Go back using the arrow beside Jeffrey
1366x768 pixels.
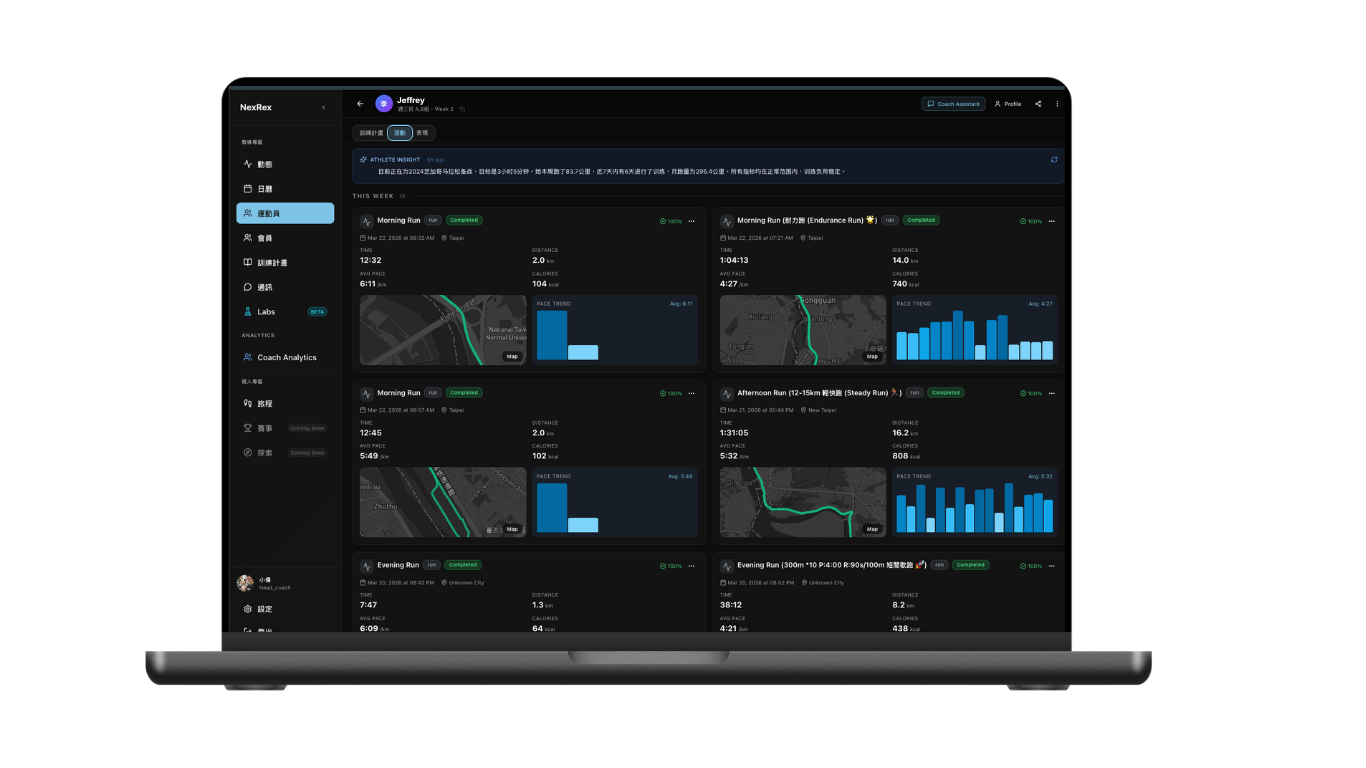360,104
